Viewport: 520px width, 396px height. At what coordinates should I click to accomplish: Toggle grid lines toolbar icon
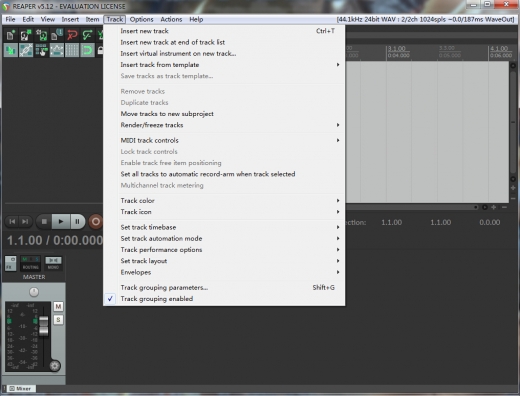point(72,51)
